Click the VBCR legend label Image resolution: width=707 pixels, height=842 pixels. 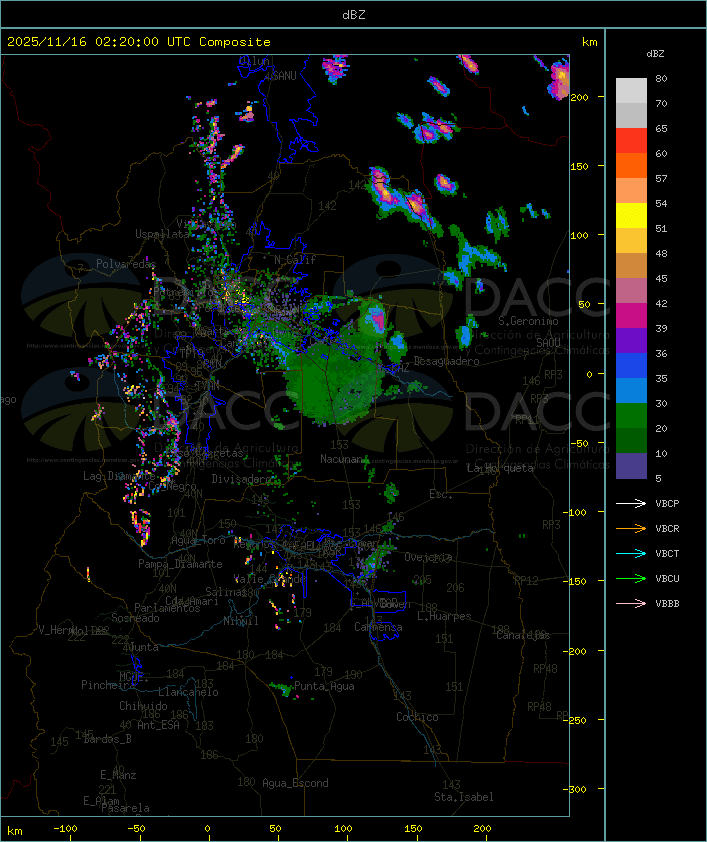click(x=667, y=528)
